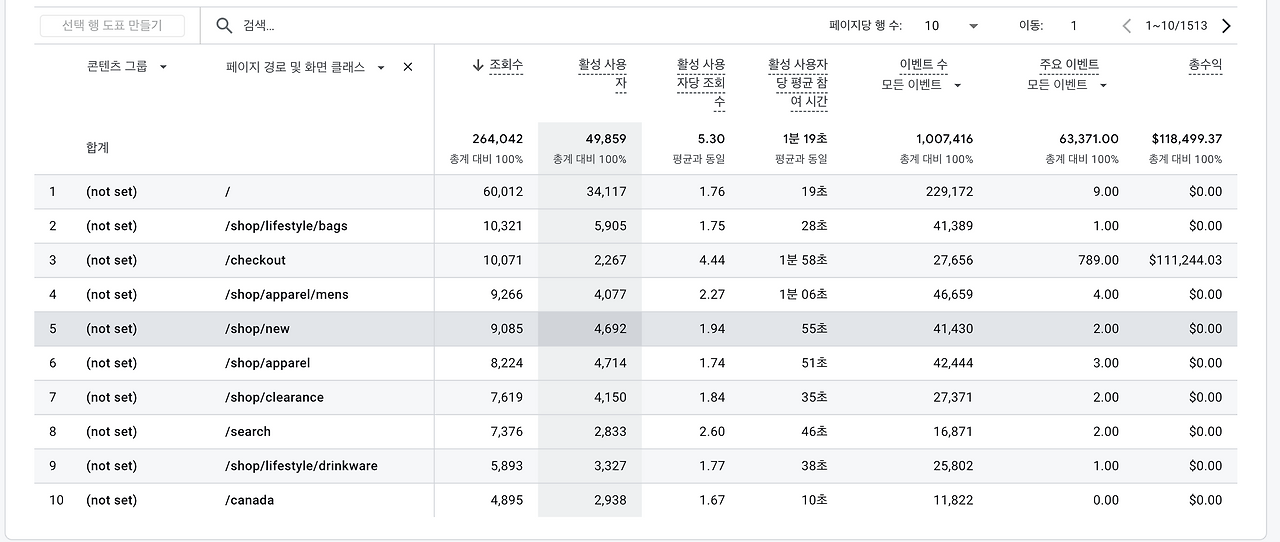1280x542 pixels.
Task: Click event count 229,172
Action: click(949, 192)
